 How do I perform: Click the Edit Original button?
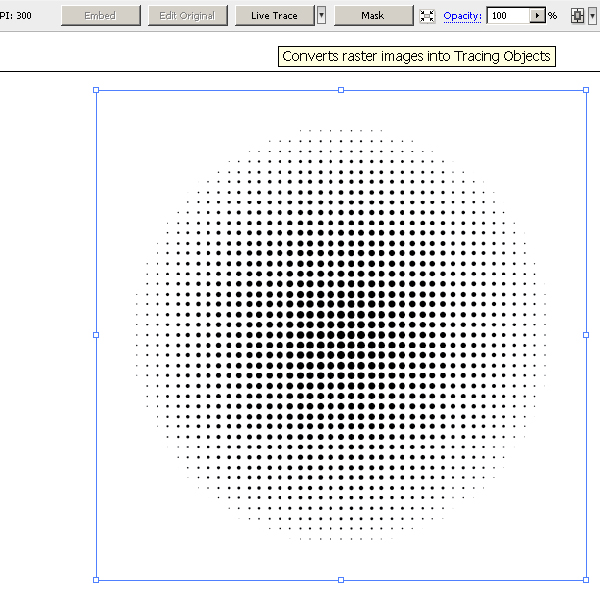188,16
